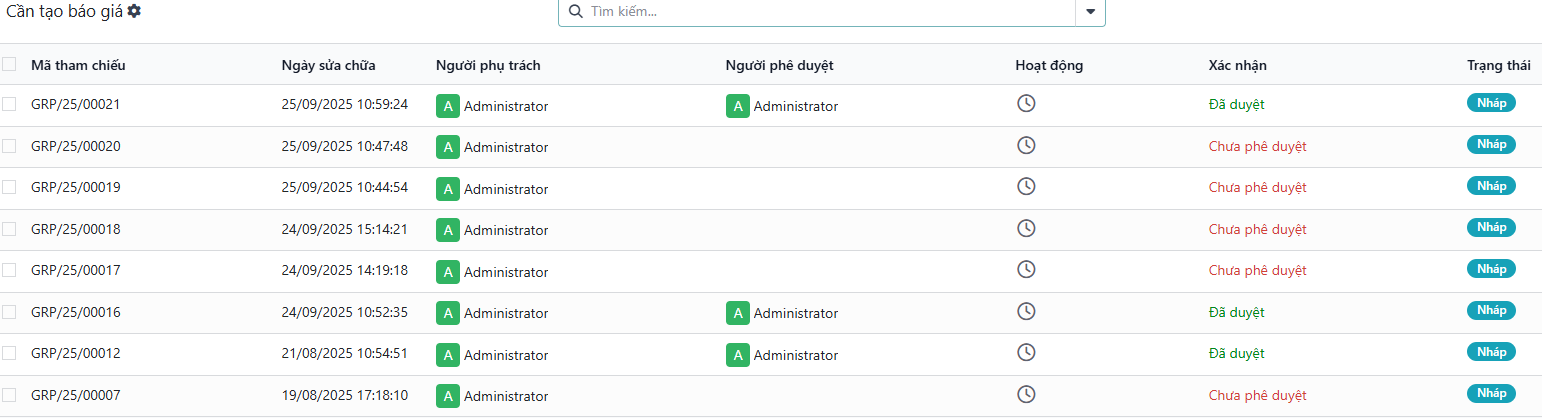This screenshot has width=1542, height=418.
Task: Click the Mã tham chiếu column header
Action: [78, 66]
